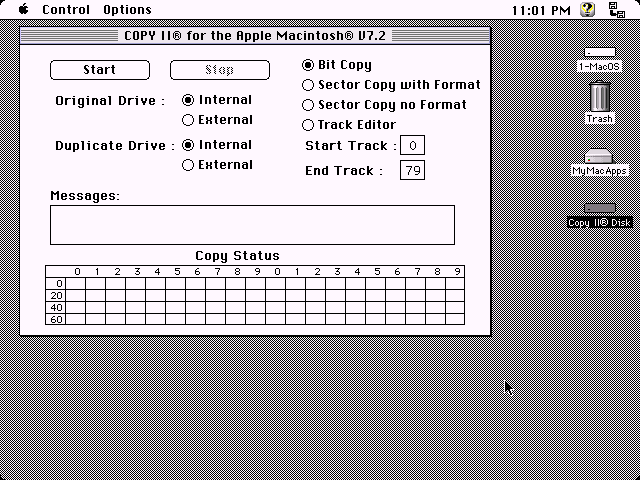This screenshot has width=640, height=480.
Task: Click the Duplicate Drive label
Action: pyautogui.click(x=115, y=146)
